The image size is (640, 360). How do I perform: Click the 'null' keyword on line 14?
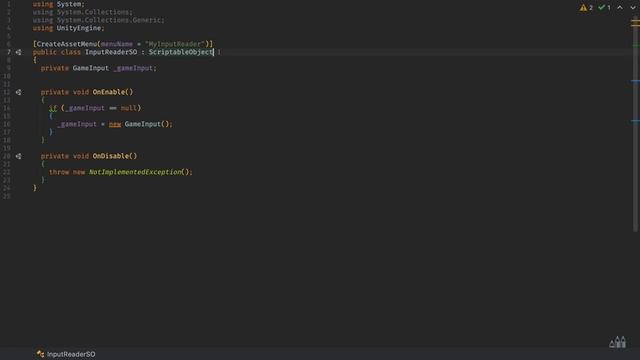(129, 108)
